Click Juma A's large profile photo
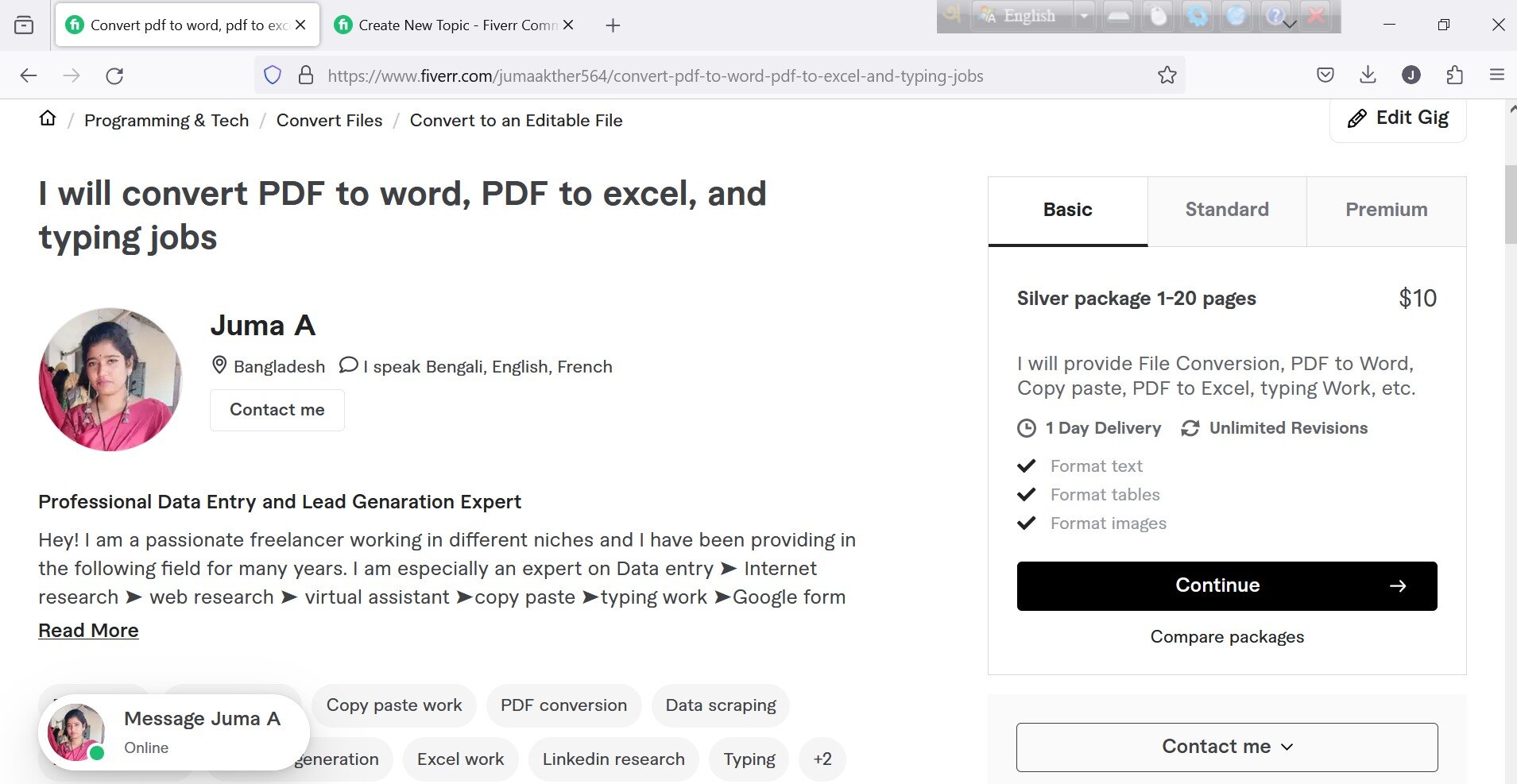Viewport: 1517px width, 784px height. (x=110, y=380)
